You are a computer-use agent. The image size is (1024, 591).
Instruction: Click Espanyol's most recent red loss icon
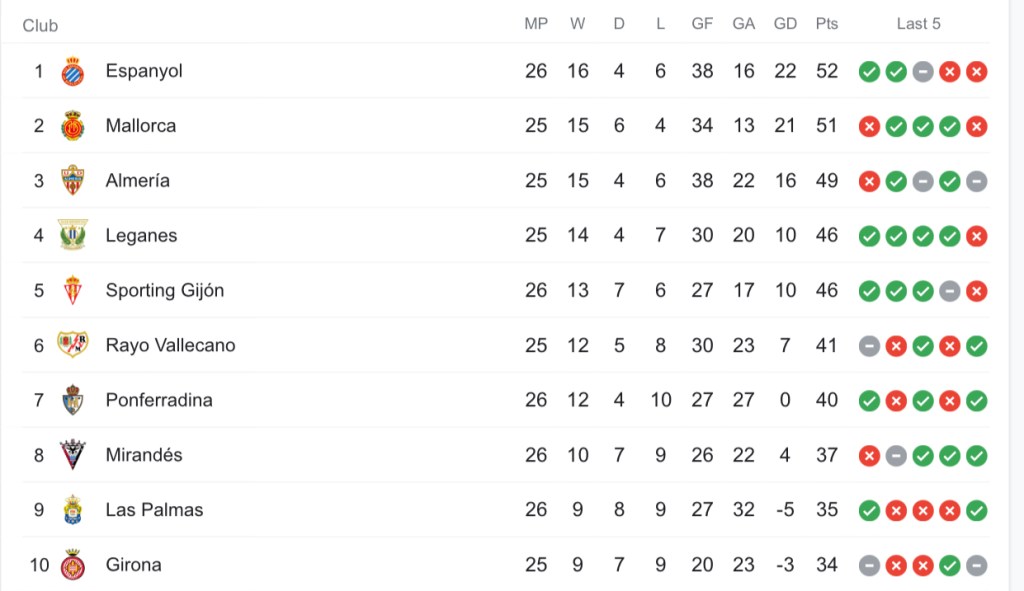(x=977, y=71)
